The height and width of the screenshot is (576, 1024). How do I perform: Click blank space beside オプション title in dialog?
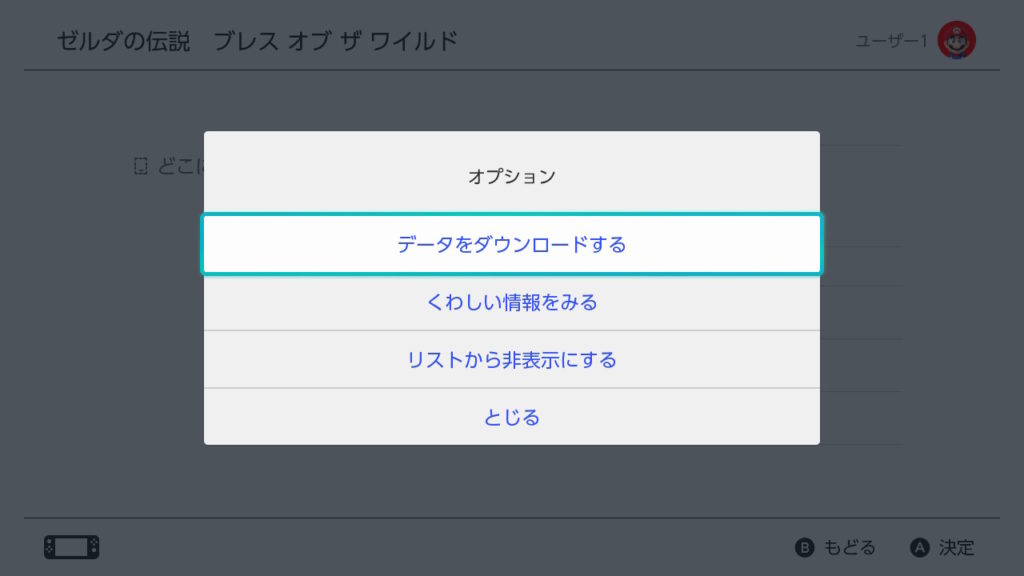(700, 176)
